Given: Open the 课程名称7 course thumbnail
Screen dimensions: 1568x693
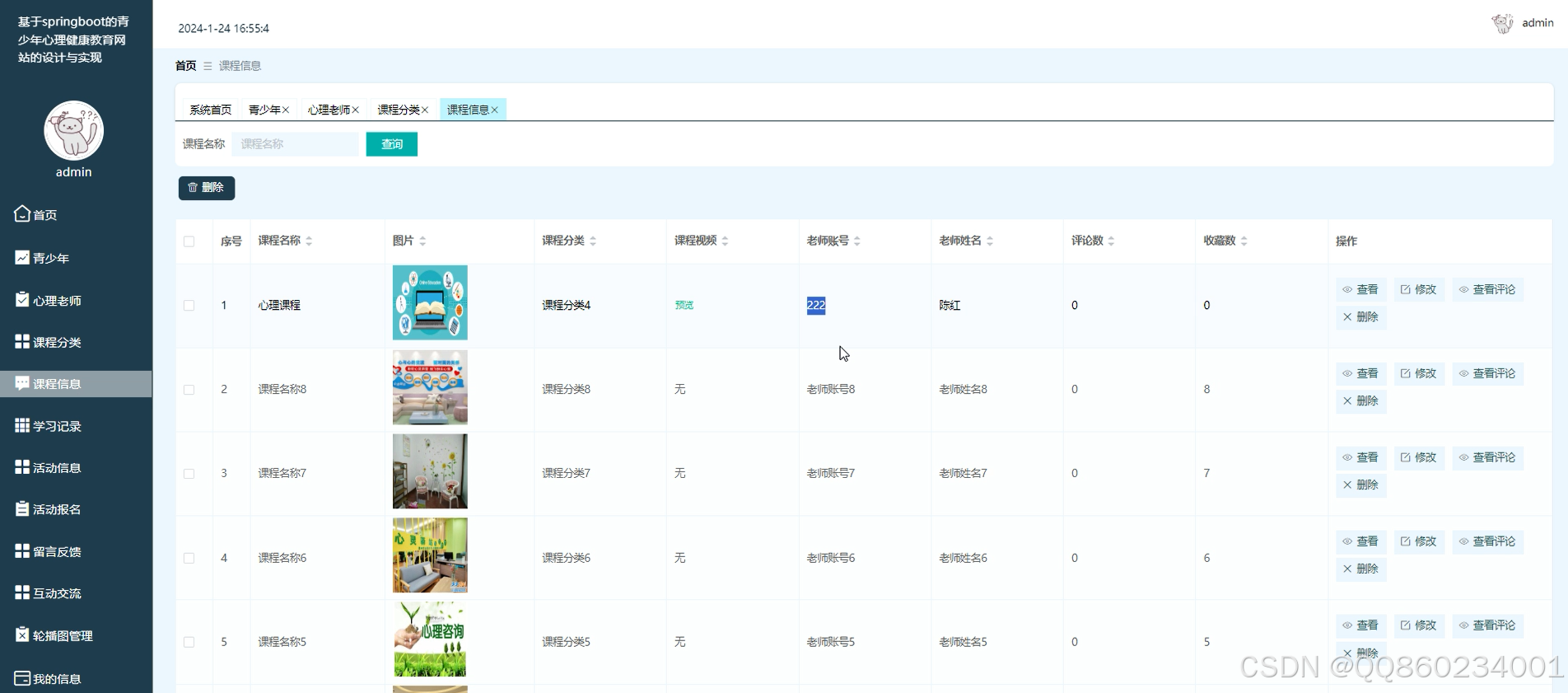Looking at the screenshot, I should click(430, 471).
